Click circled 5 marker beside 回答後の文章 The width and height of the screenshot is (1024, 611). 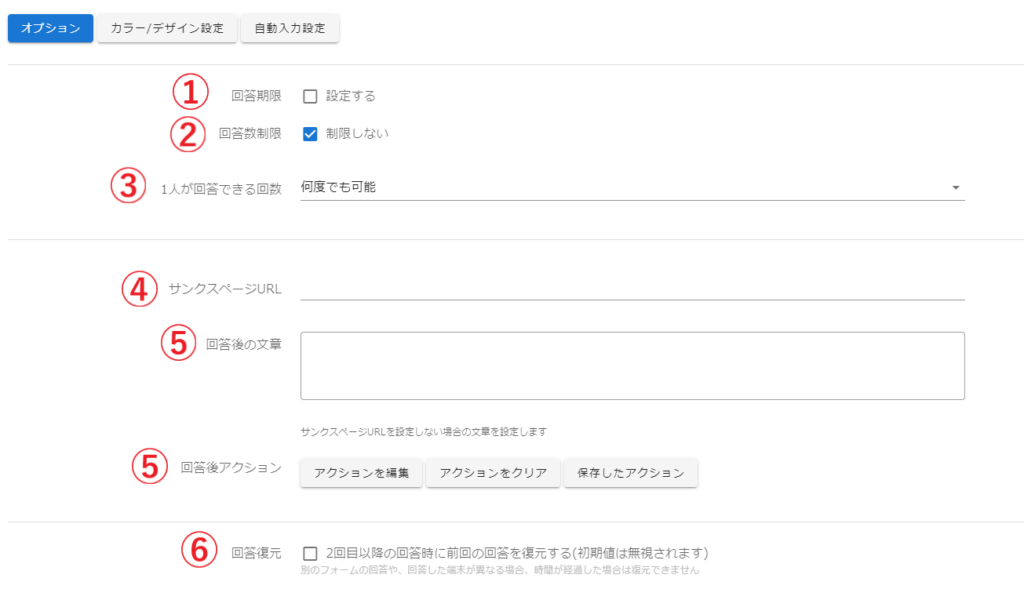179,343
